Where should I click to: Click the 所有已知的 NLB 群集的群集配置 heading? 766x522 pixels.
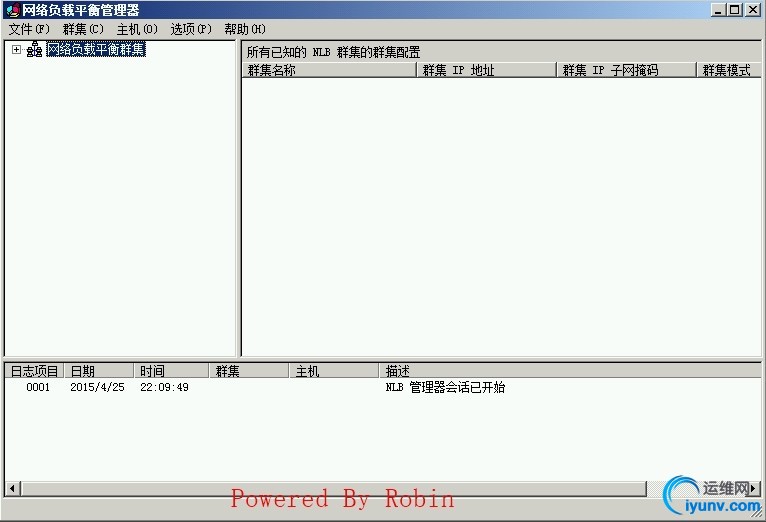pyautogui.click(x=333, y=52)
